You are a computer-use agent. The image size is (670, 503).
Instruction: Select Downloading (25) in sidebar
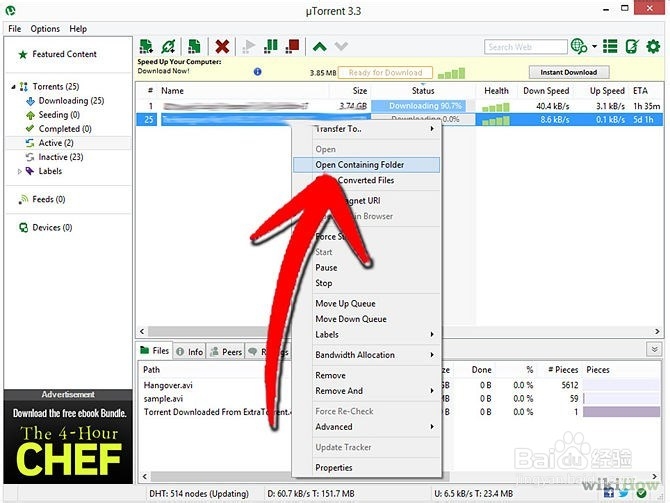(65, 101)
